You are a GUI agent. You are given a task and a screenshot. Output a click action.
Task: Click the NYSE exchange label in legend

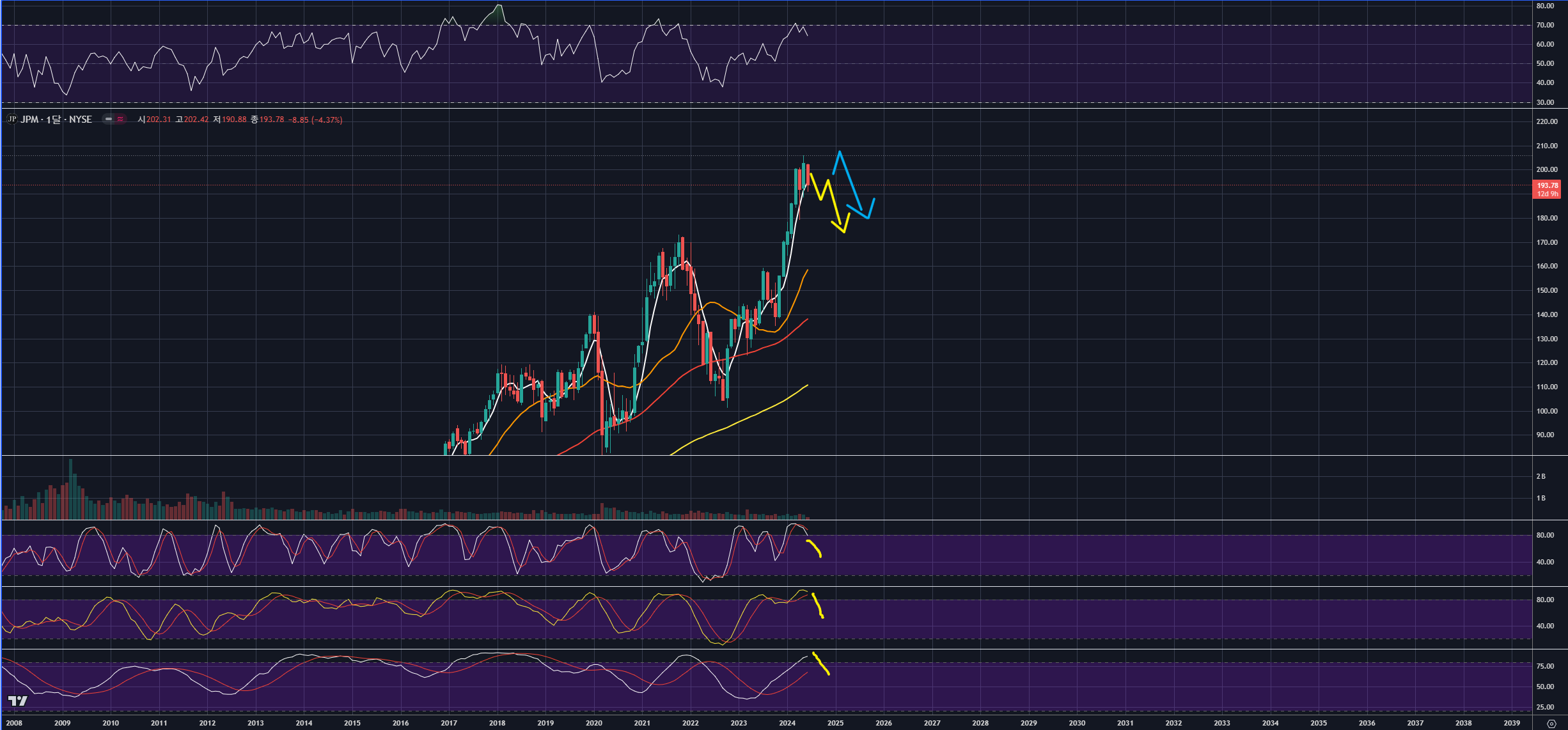[80, 120]
